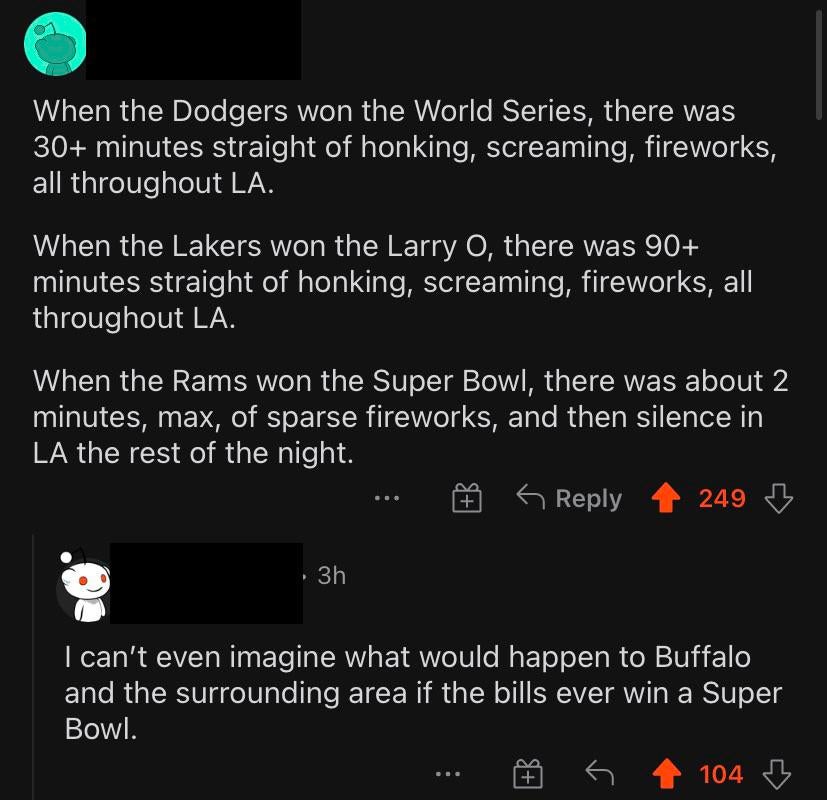Open more options on the Buffalo reply

point(449,774)
